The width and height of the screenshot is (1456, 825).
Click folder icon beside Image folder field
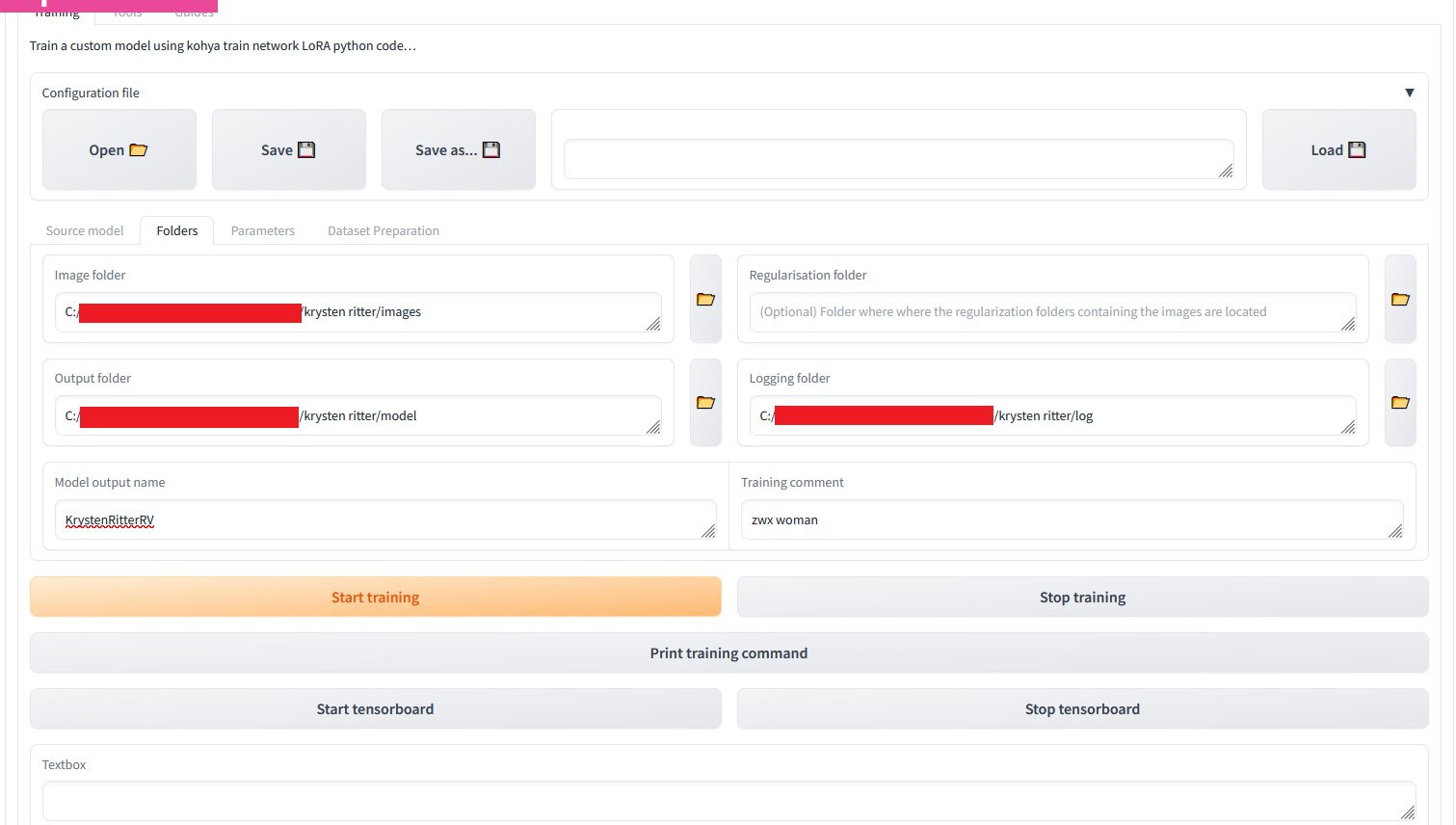coord(705,300)
